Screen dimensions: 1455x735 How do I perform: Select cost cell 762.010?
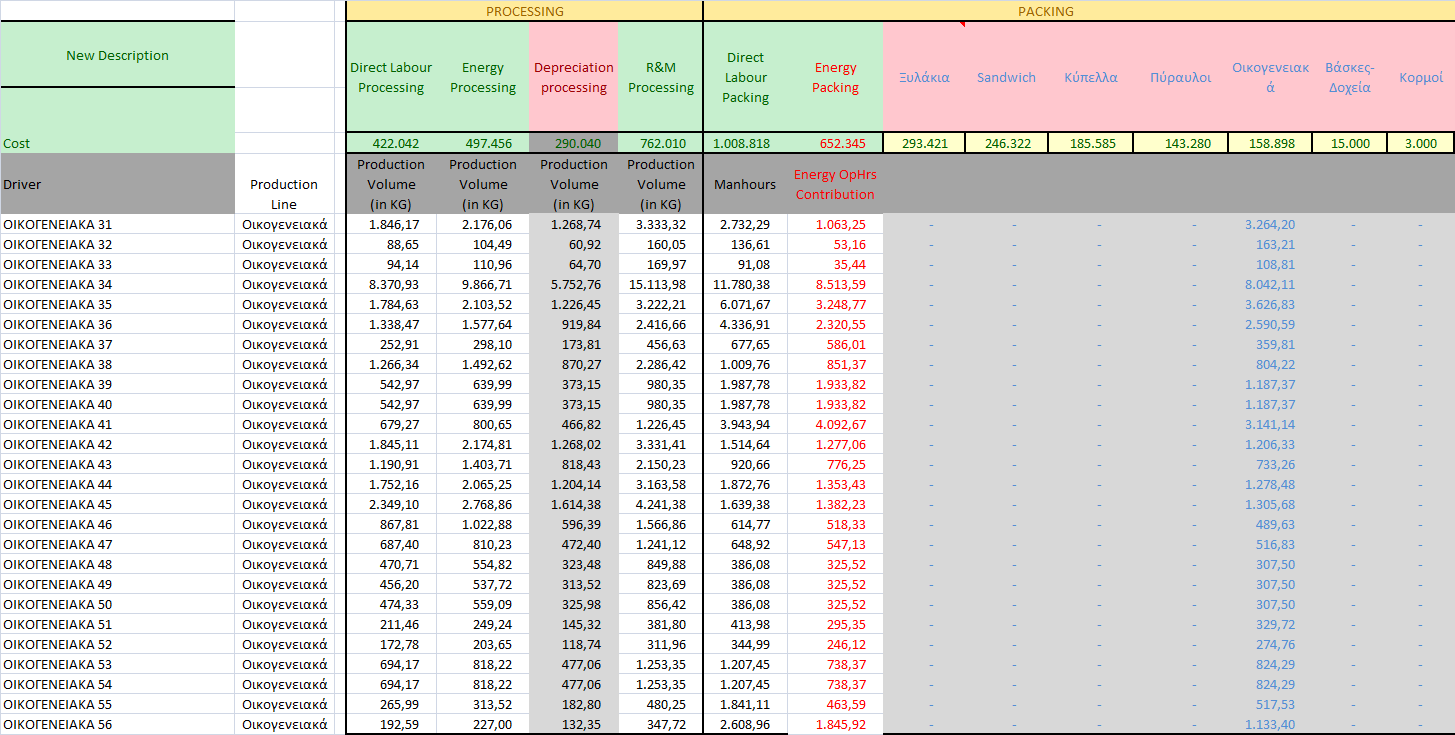tap(661, 143)
